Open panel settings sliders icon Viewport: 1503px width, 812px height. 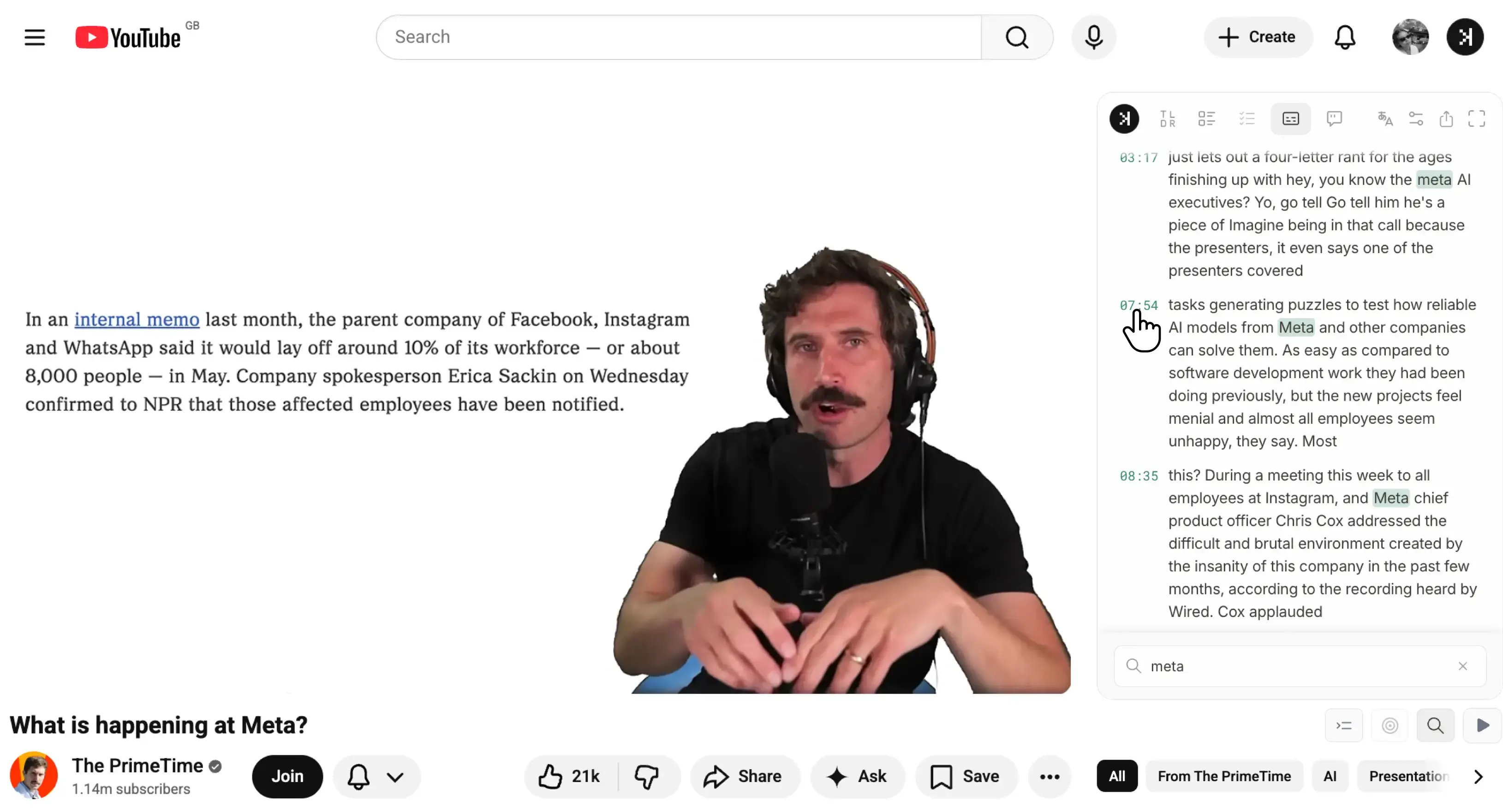pos(1416,119)
